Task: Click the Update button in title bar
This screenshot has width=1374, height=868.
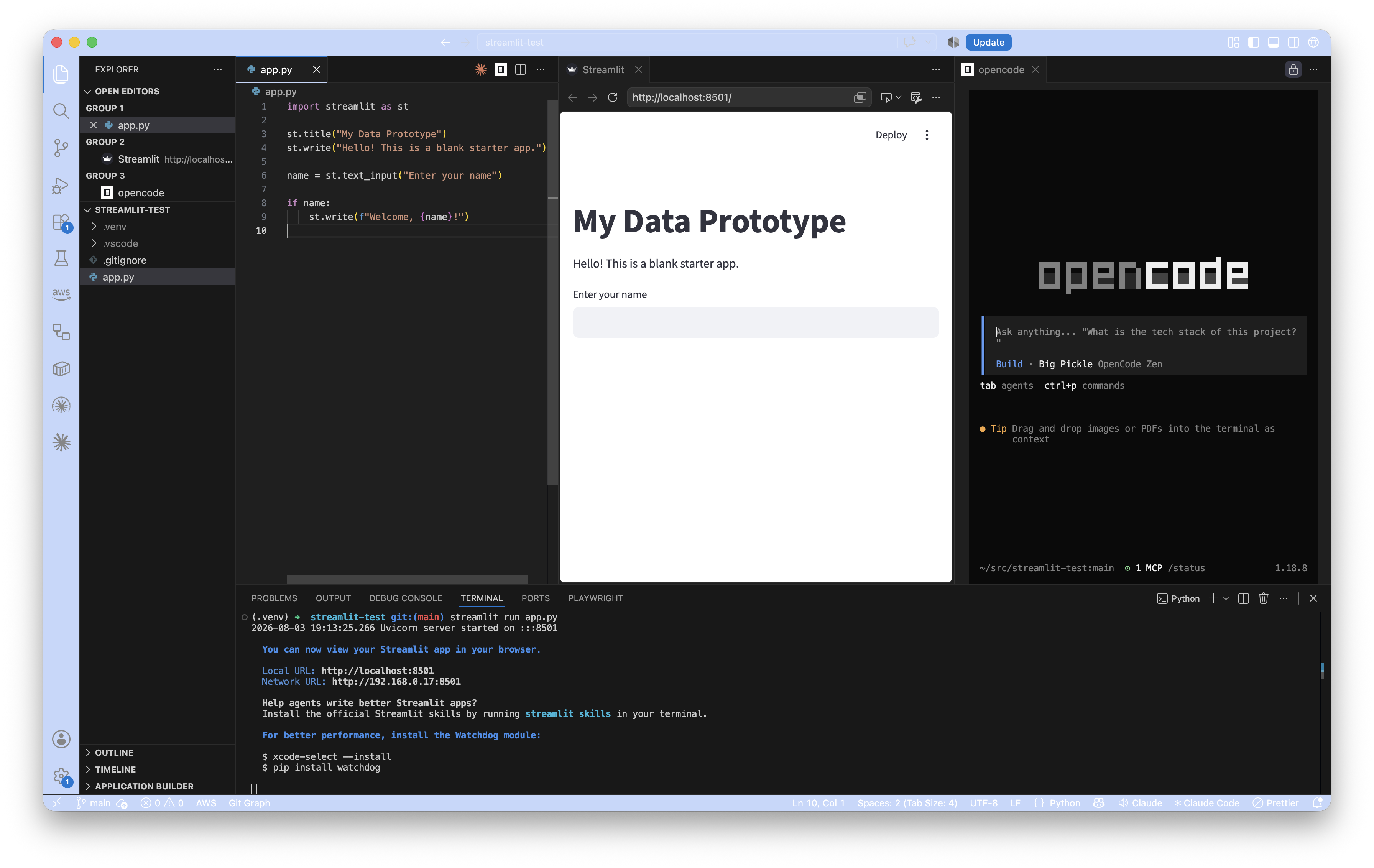Action: pyautogui.click(x=988, y=42)
